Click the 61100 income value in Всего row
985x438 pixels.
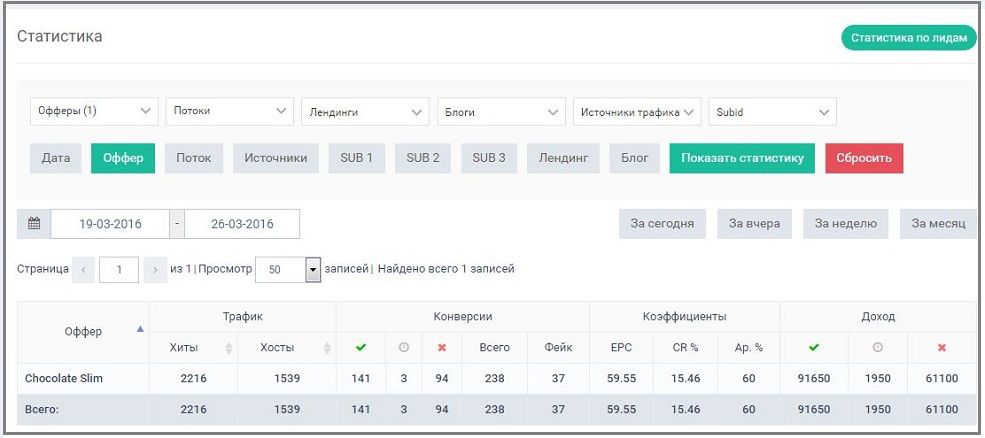click(942, 410)
